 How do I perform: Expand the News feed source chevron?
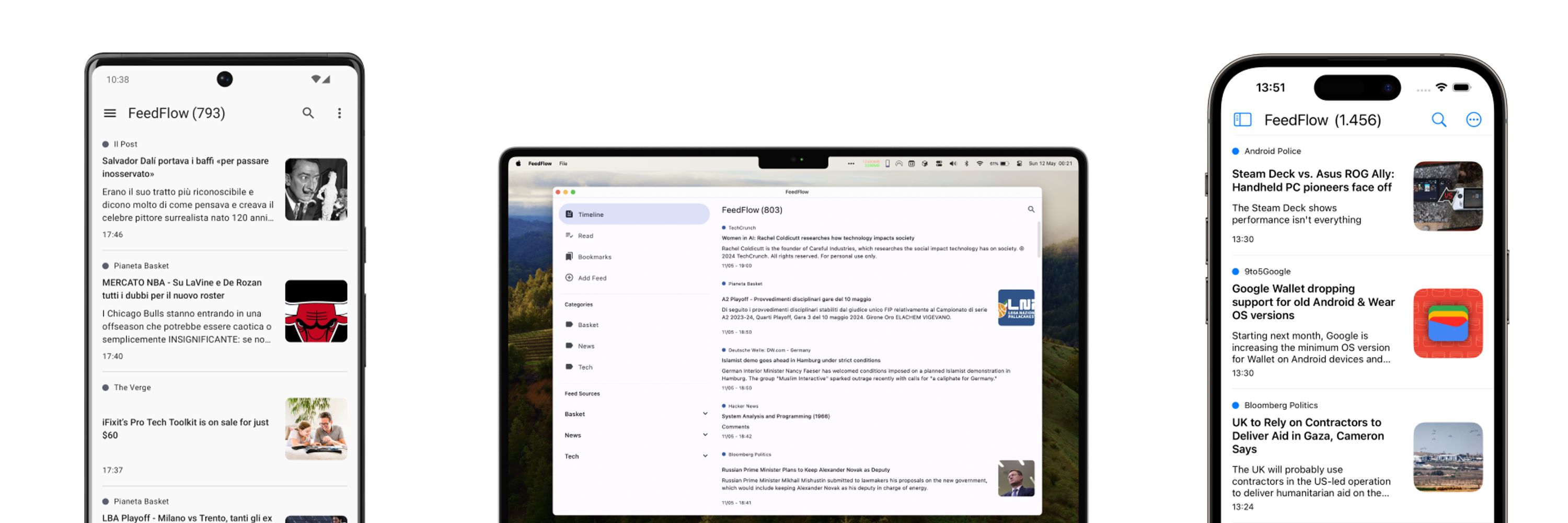[706, 435]
